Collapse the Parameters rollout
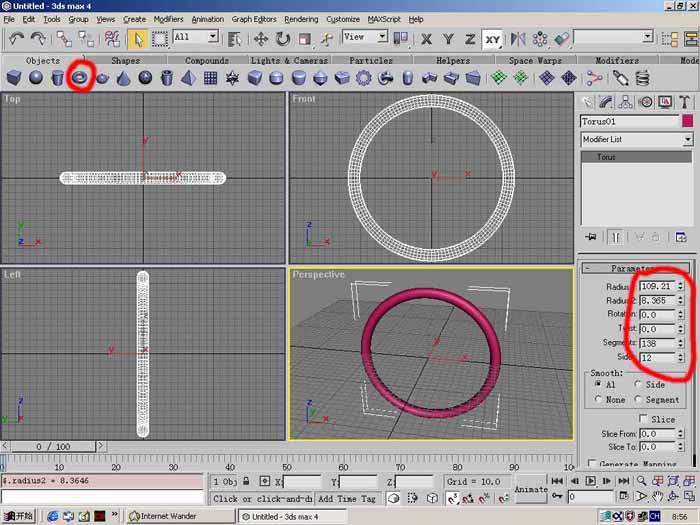 pos(635,268)
